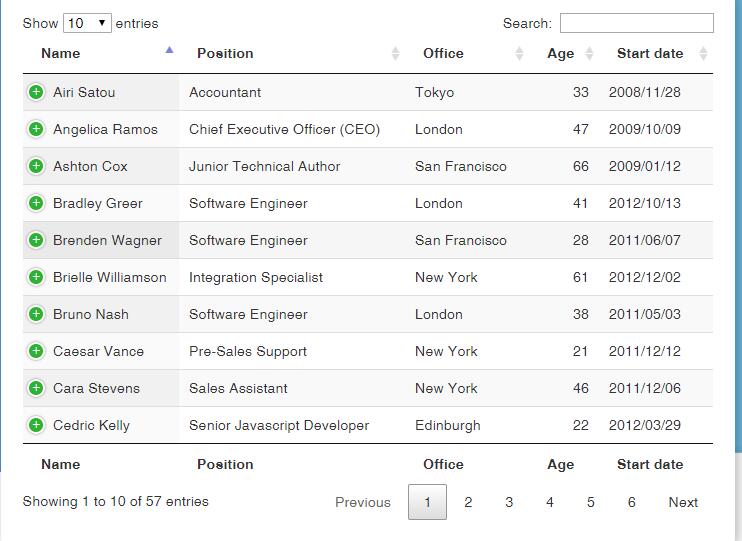
Task: Click into the Search input field
Action: click(636, 23)
